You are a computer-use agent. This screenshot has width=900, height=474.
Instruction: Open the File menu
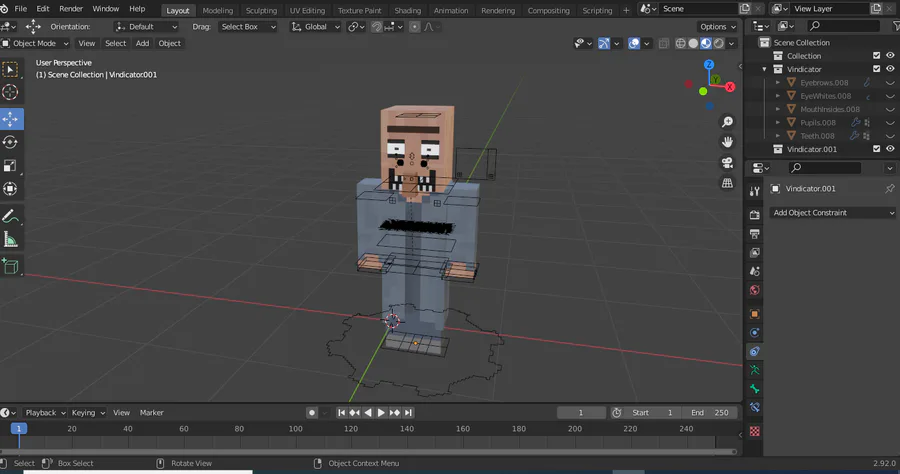coord(21,9)
